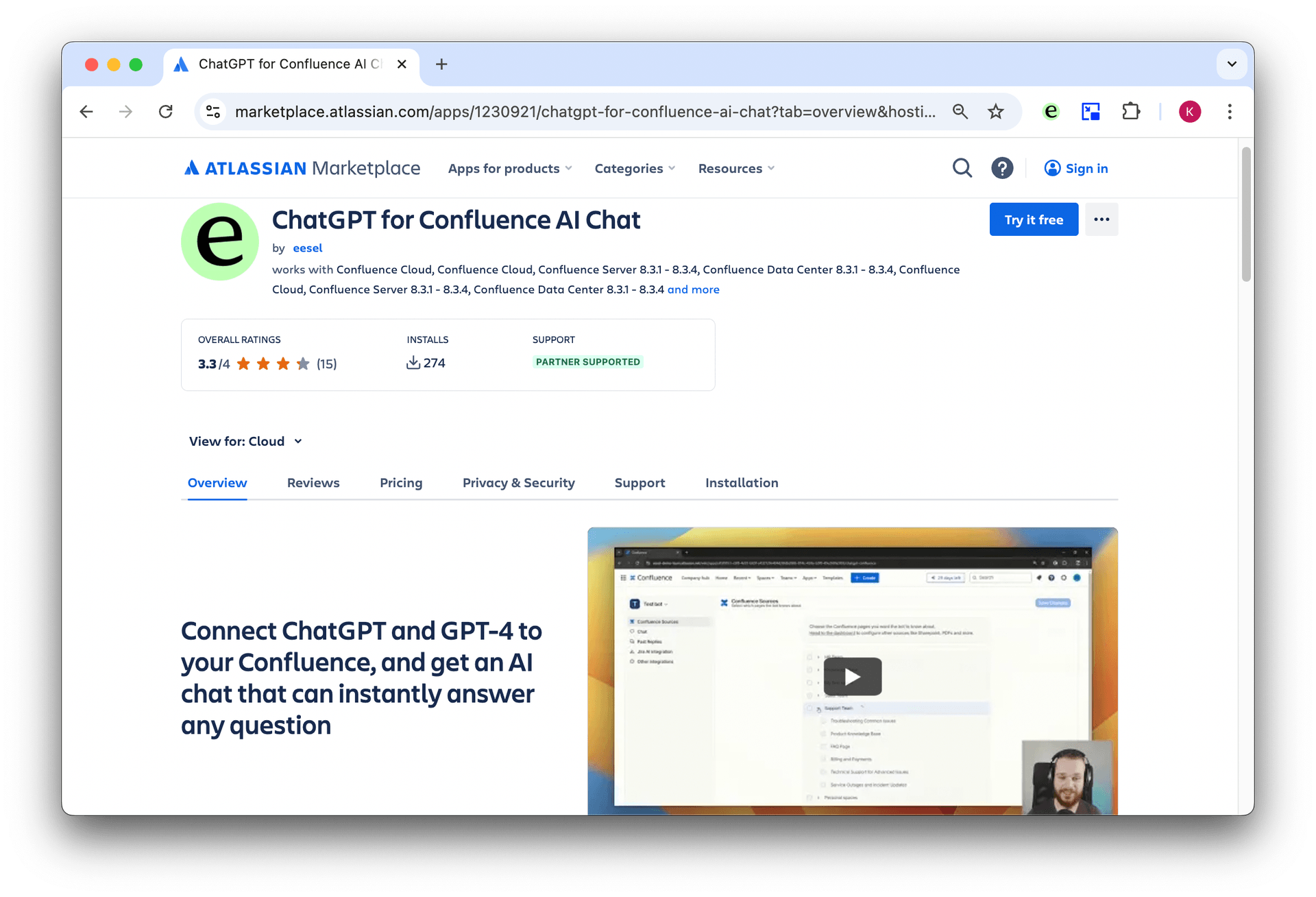Image resolution: width=1316 pixels, height=897 pixels.
Task: Switch to the Reviews tab
Action: click(313, 483)
